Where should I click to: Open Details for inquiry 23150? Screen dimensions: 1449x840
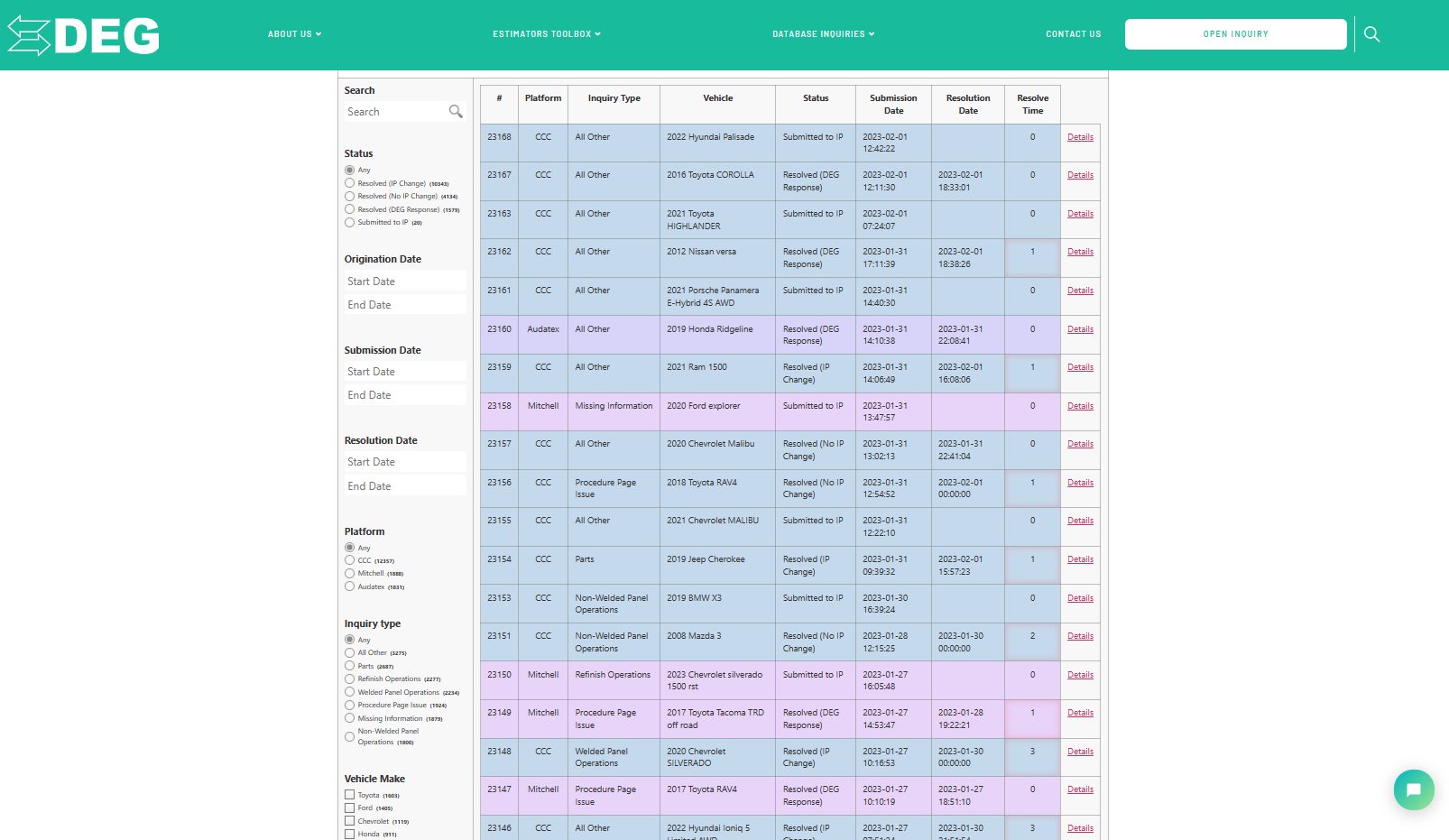coord(1080,675)
